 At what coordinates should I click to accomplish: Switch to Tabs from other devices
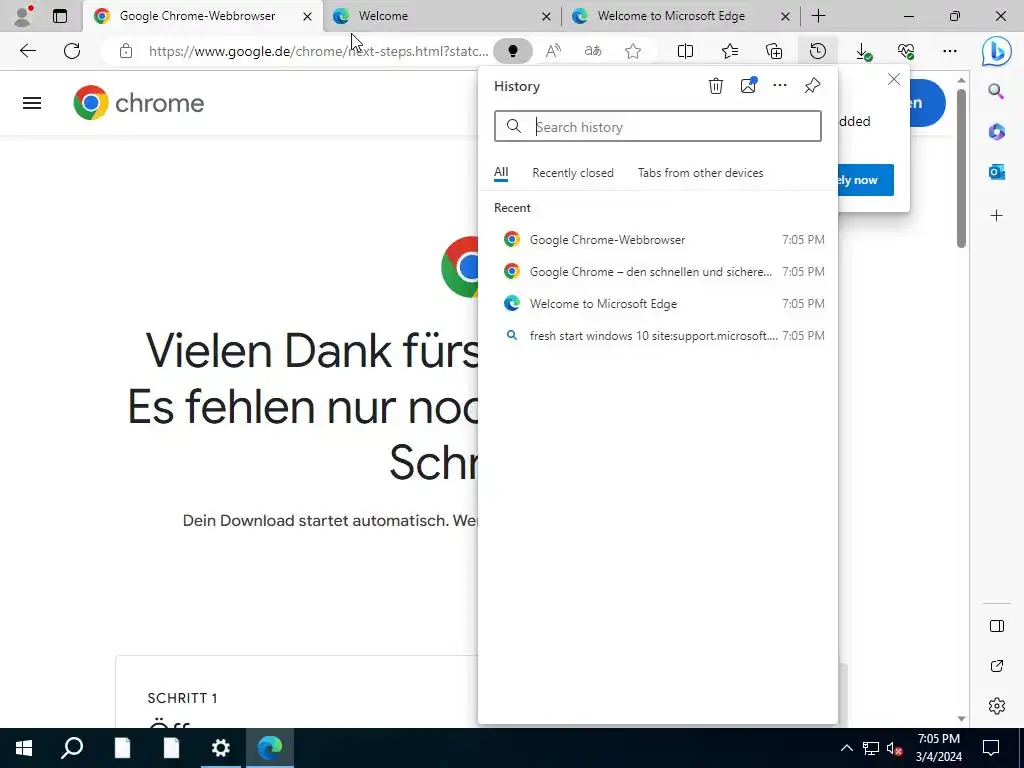(x=701, y=173)
